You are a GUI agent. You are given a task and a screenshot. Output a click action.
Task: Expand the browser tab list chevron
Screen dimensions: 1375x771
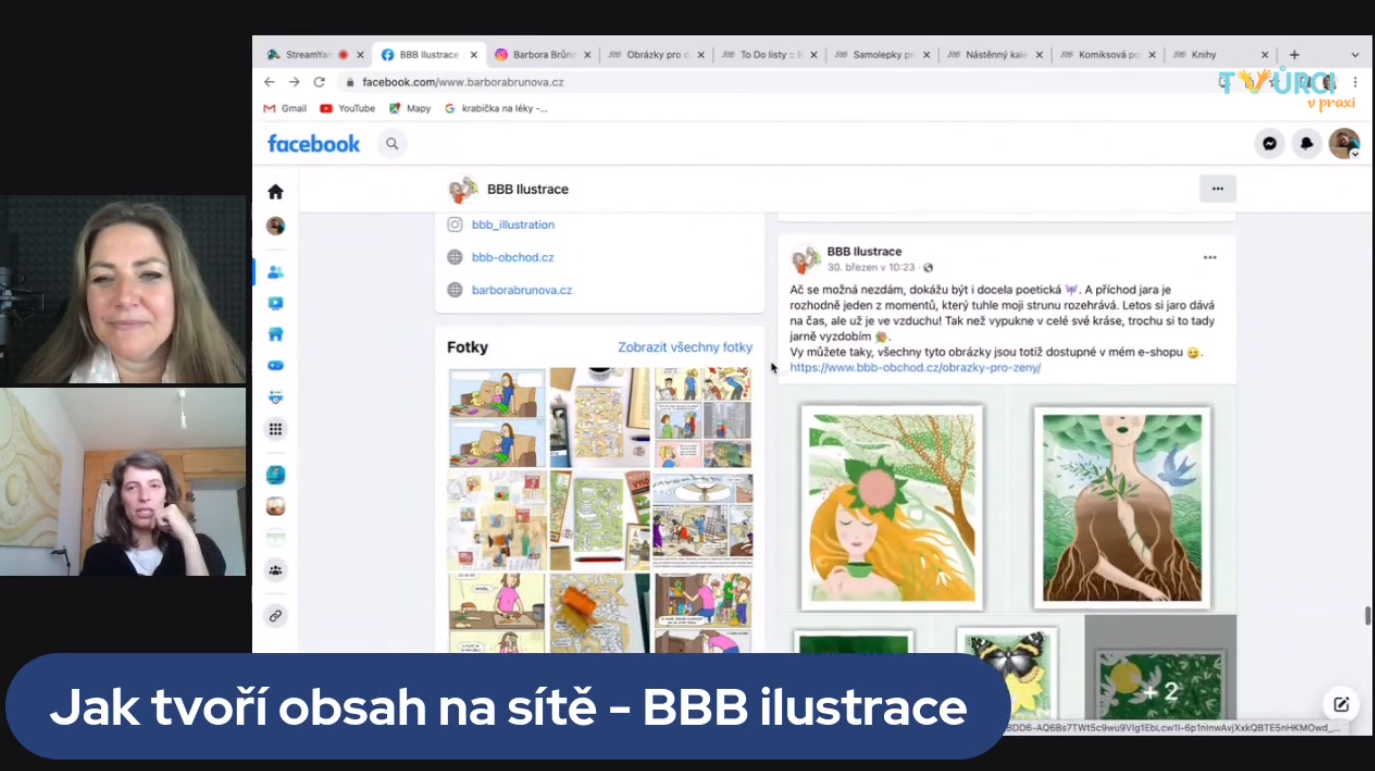(x=1355, y=55)
